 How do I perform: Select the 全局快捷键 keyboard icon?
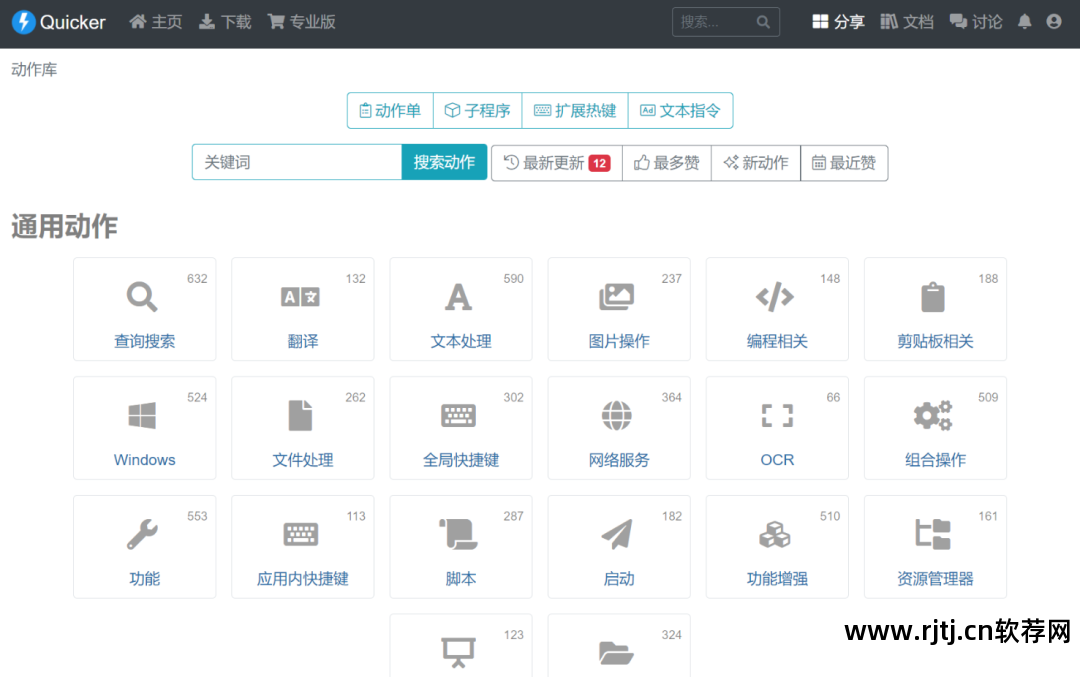[x=460, y=415]
